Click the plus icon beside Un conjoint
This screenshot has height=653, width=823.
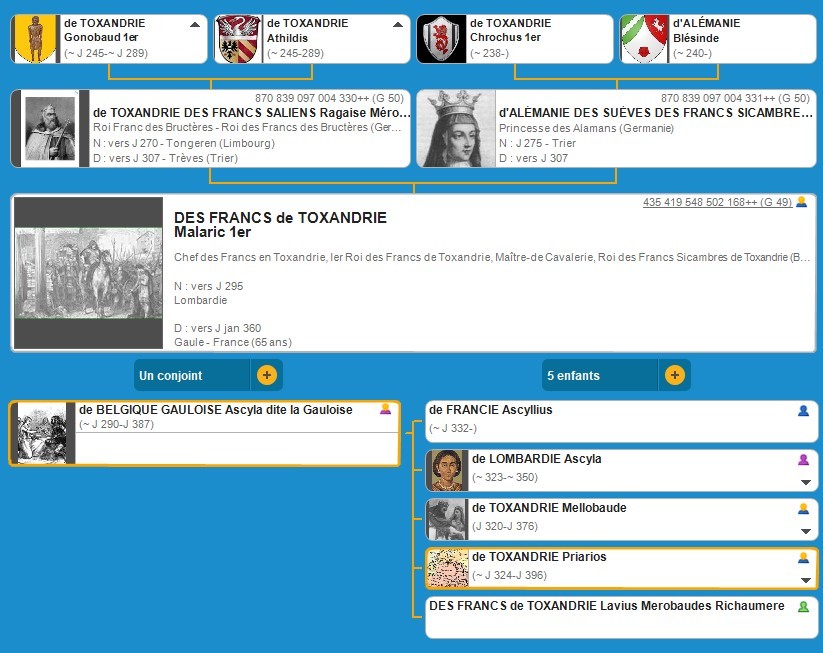[267, 376]
